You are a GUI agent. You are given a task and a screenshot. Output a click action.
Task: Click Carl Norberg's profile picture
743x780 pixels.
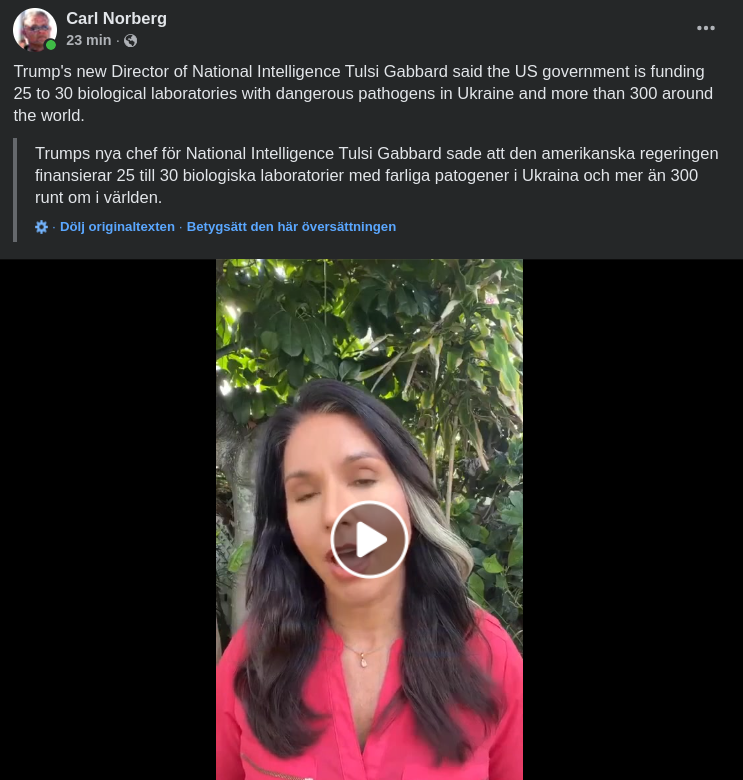coord(34,28)
